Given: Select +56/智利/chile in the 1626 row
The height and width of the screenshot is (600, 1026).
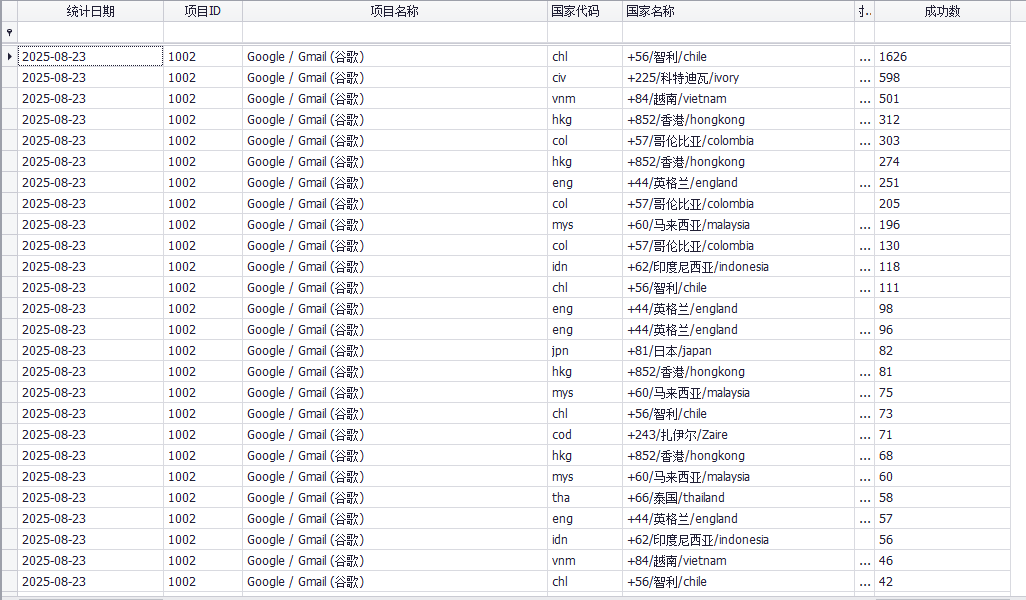Looking at the screenshot, I should tap(738, 57).
